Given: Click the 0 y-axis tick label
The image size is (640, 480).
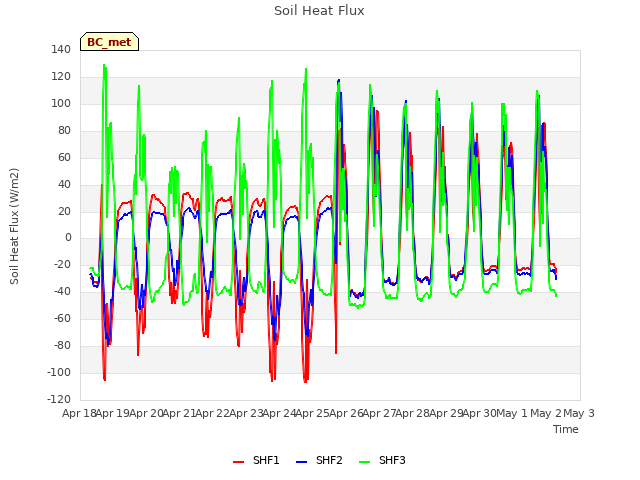Looking at the screenshot, I should [x=68, y=238].
